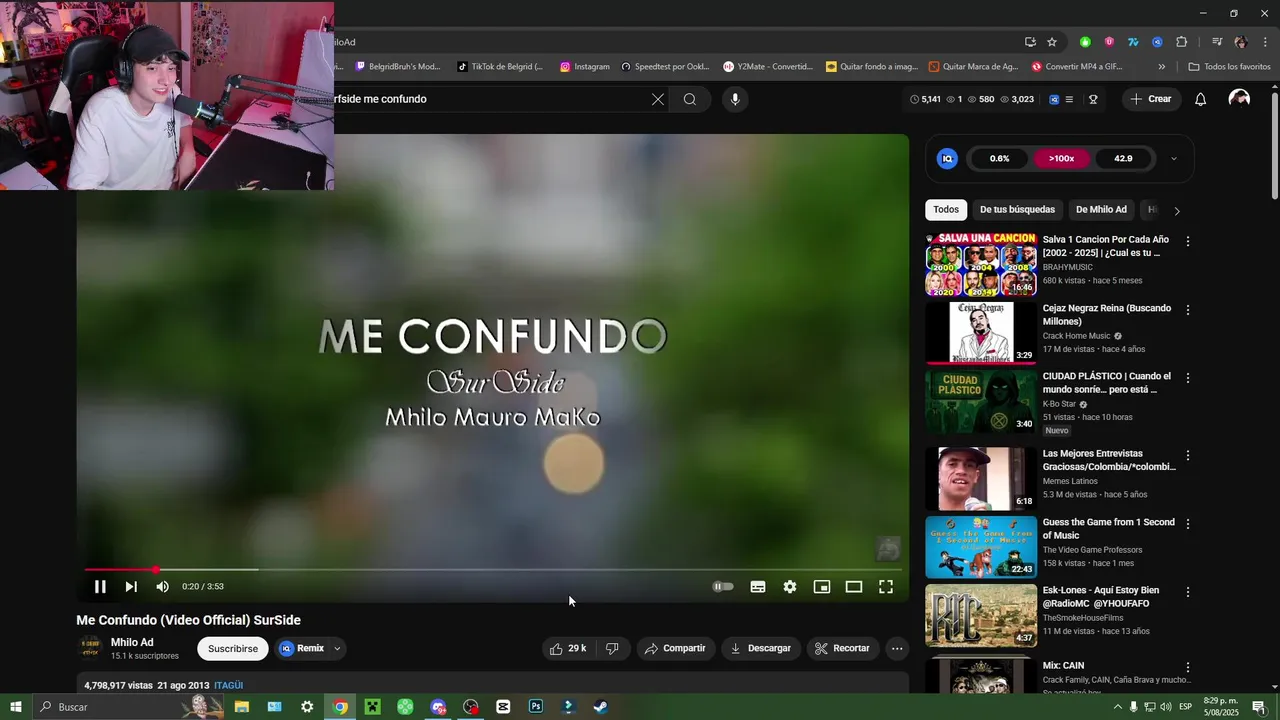Open Windows Start menu

pyautogui.click(x=15, y=707)
